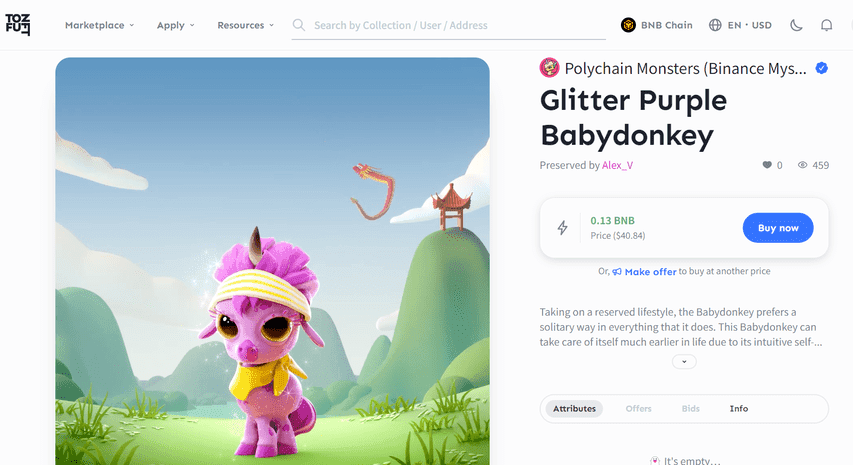Click the BNB Chain coin icon
This screenshot has width=853, height=465.
tap(628, 25)
